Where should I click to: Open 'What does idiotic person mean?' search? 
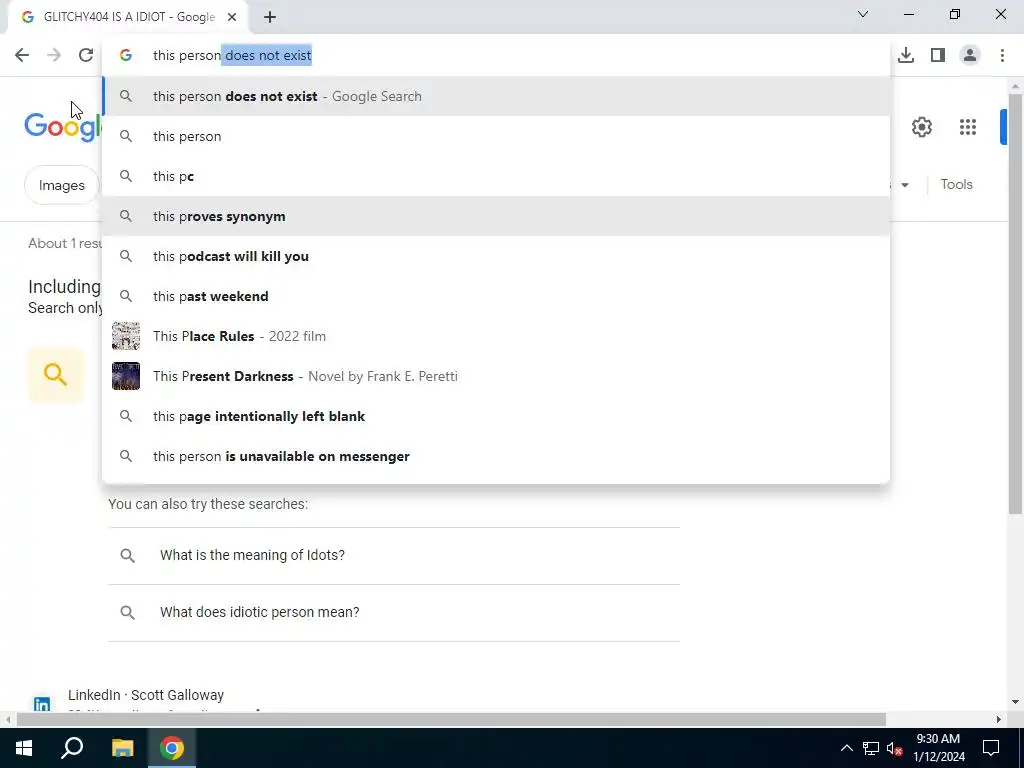click(394, 613)
